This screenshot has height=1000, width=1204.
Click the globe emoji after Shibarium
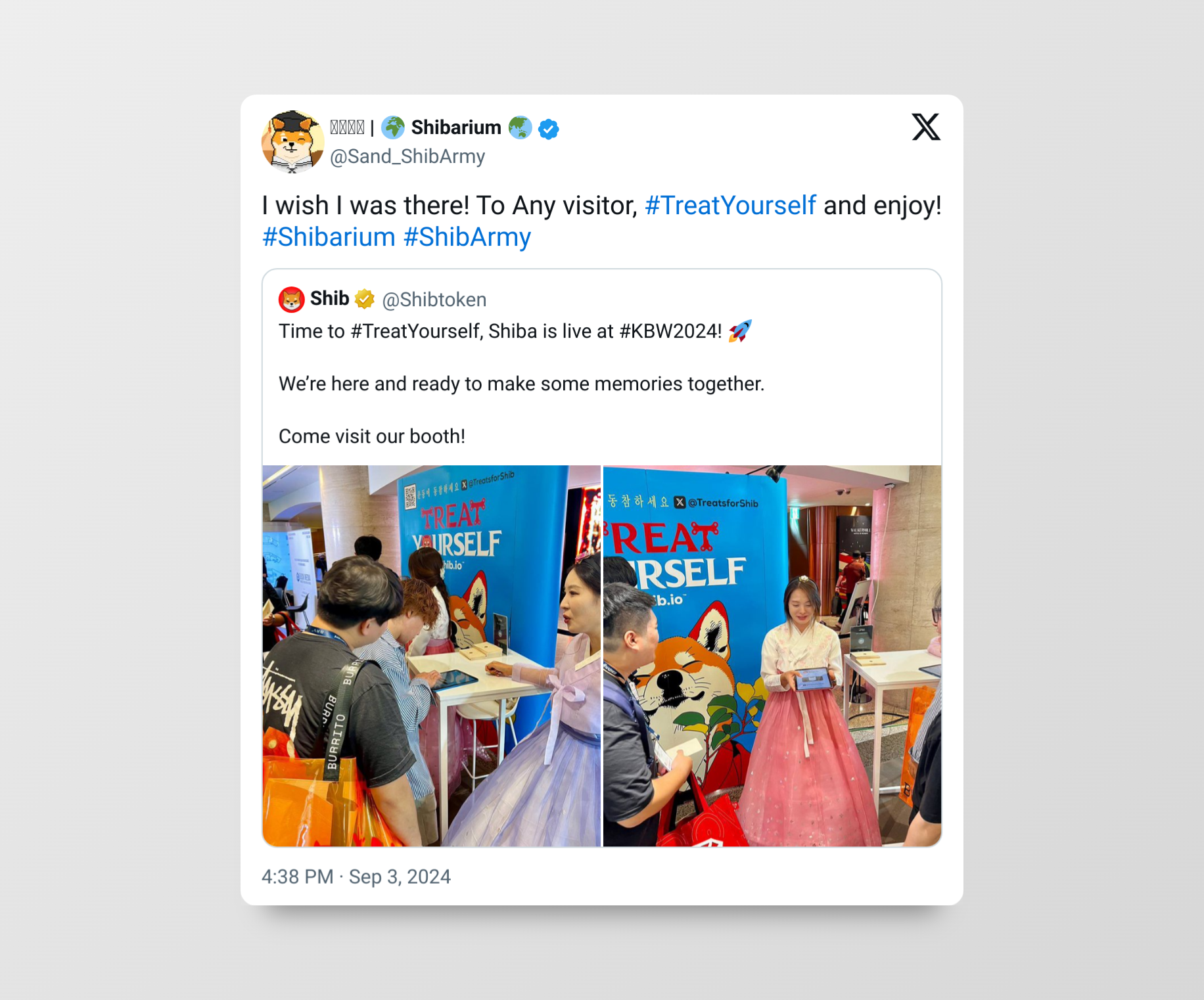click(520, 127)
